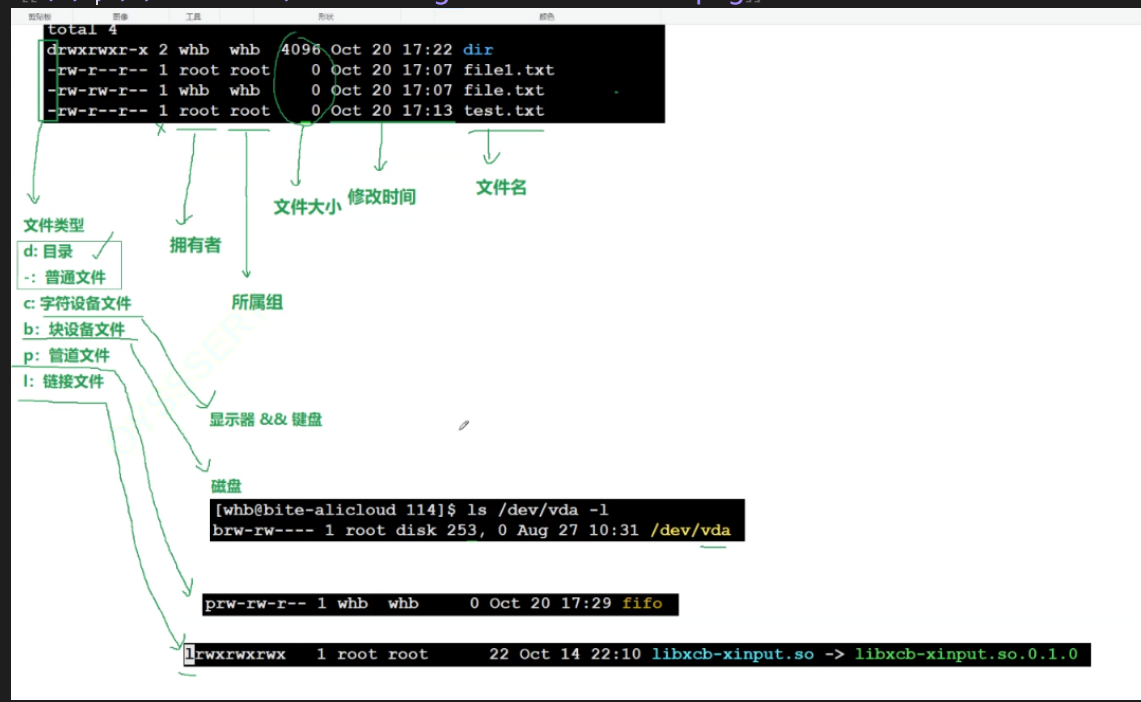
Task: Click the blue 'dir' directory name
Action: click(x=478, y=50)
